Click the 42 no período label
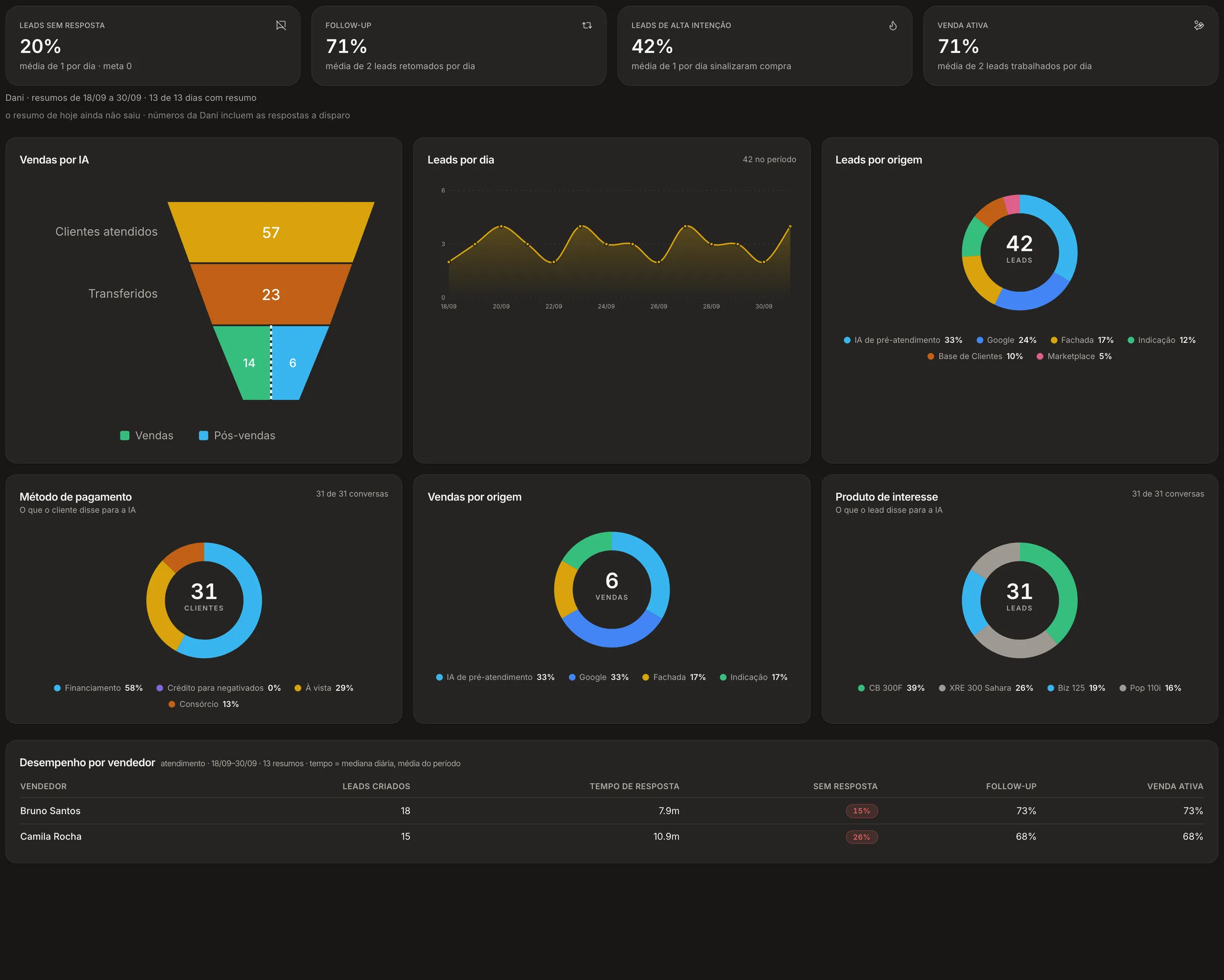1224x980 pixels. pyautogui.click(x=769, y=160)
